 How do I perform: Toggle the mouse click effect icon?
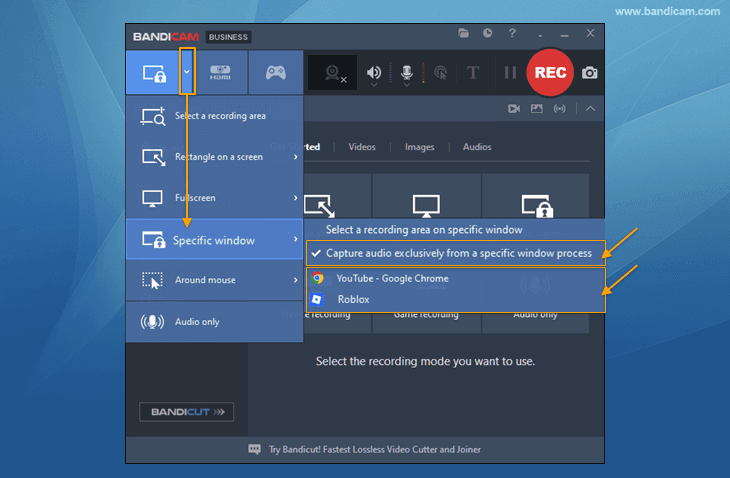coord(440,73)
